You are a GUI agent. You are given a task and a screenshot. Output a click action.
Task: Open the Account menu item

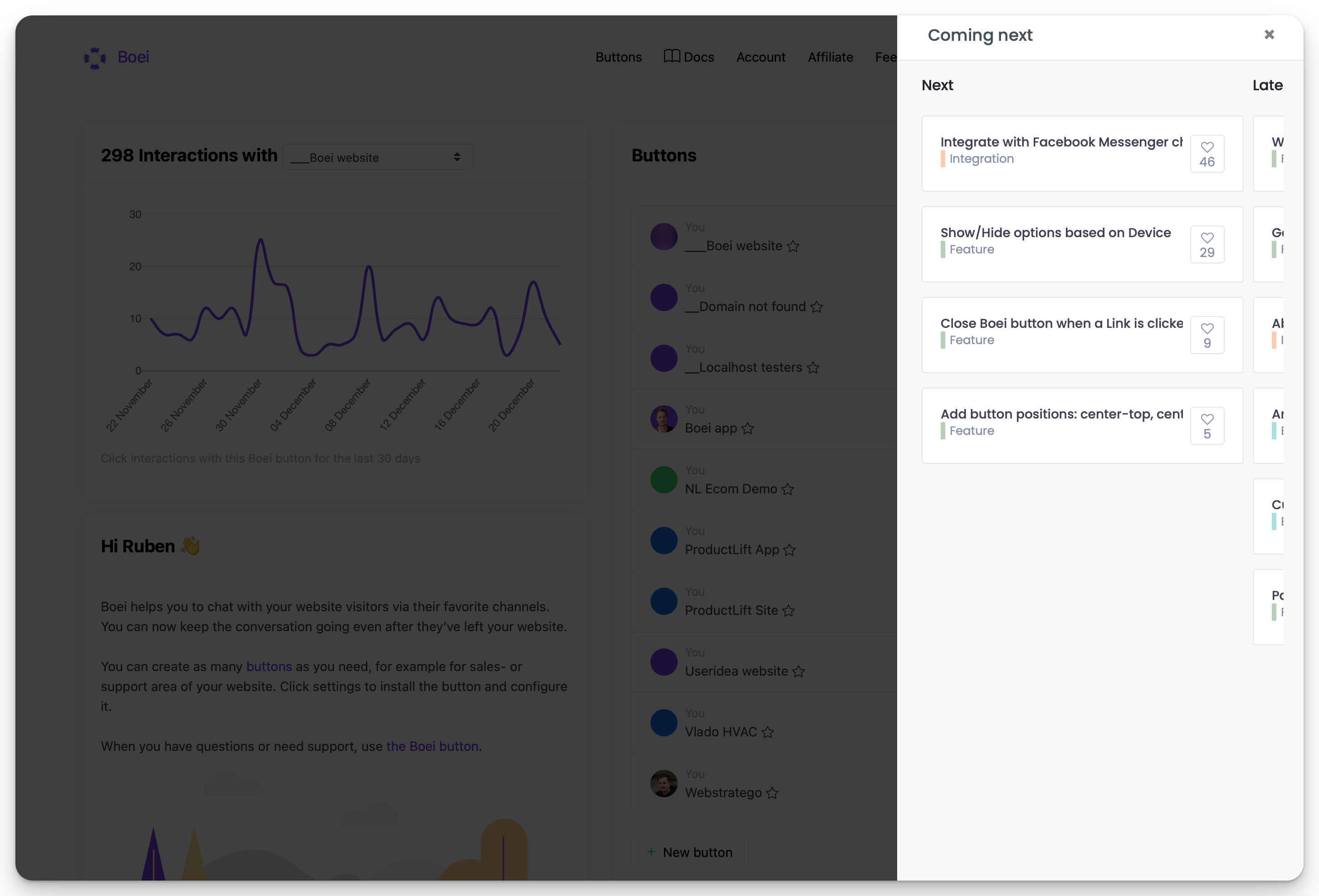point(761,57)
